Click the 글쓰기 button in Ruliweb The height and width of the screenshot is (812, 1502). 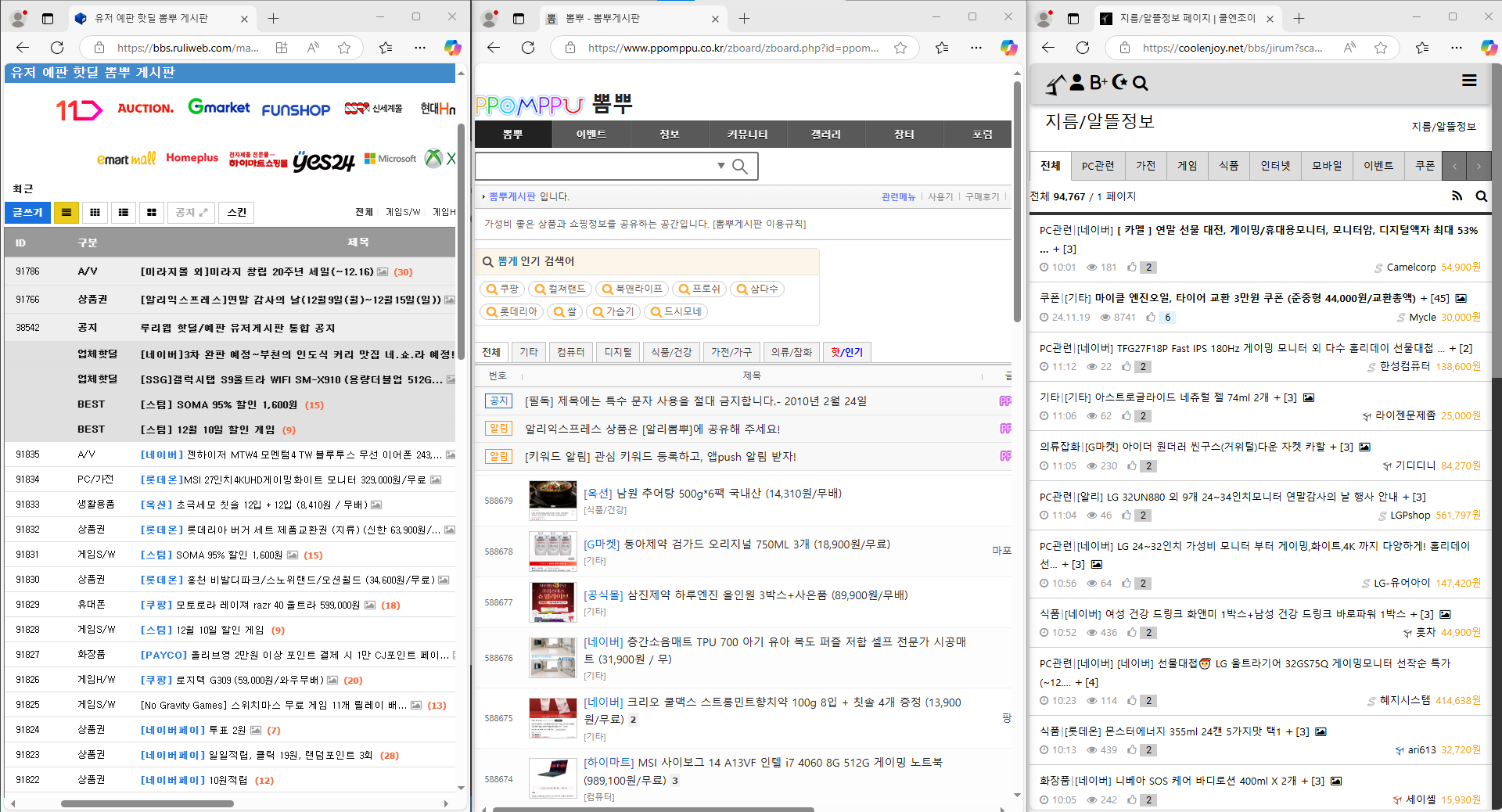28,212
